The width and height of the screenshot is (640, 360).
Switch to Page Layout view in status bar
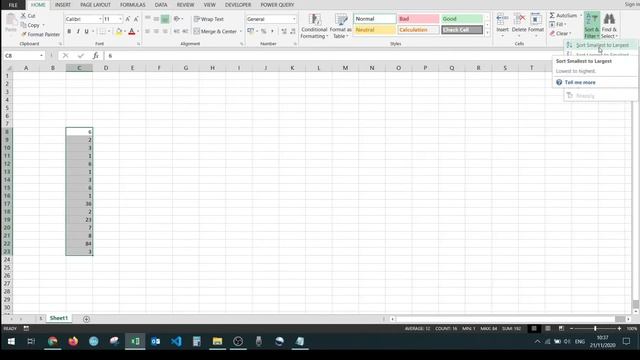click(548, 329)
